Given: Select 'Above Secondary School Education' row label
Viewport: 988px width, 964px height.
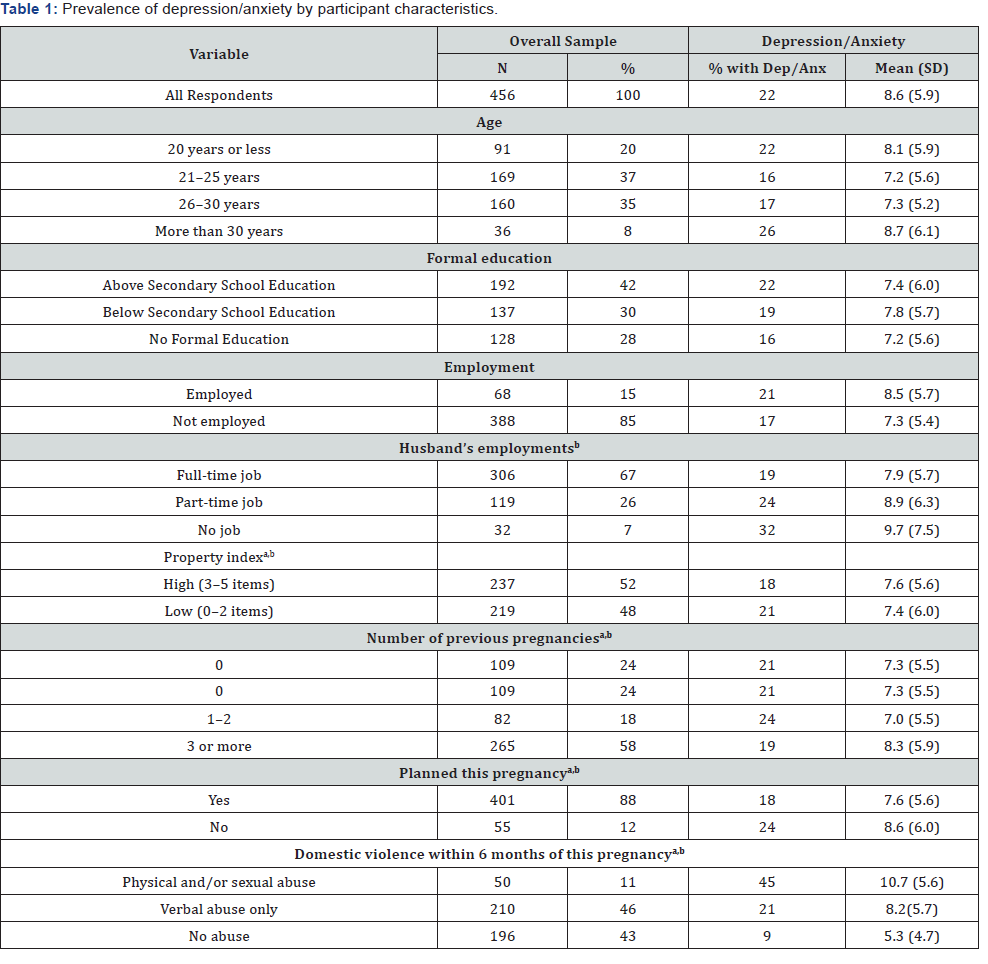Looking at the screenshot, I should (x=219, y=285).
